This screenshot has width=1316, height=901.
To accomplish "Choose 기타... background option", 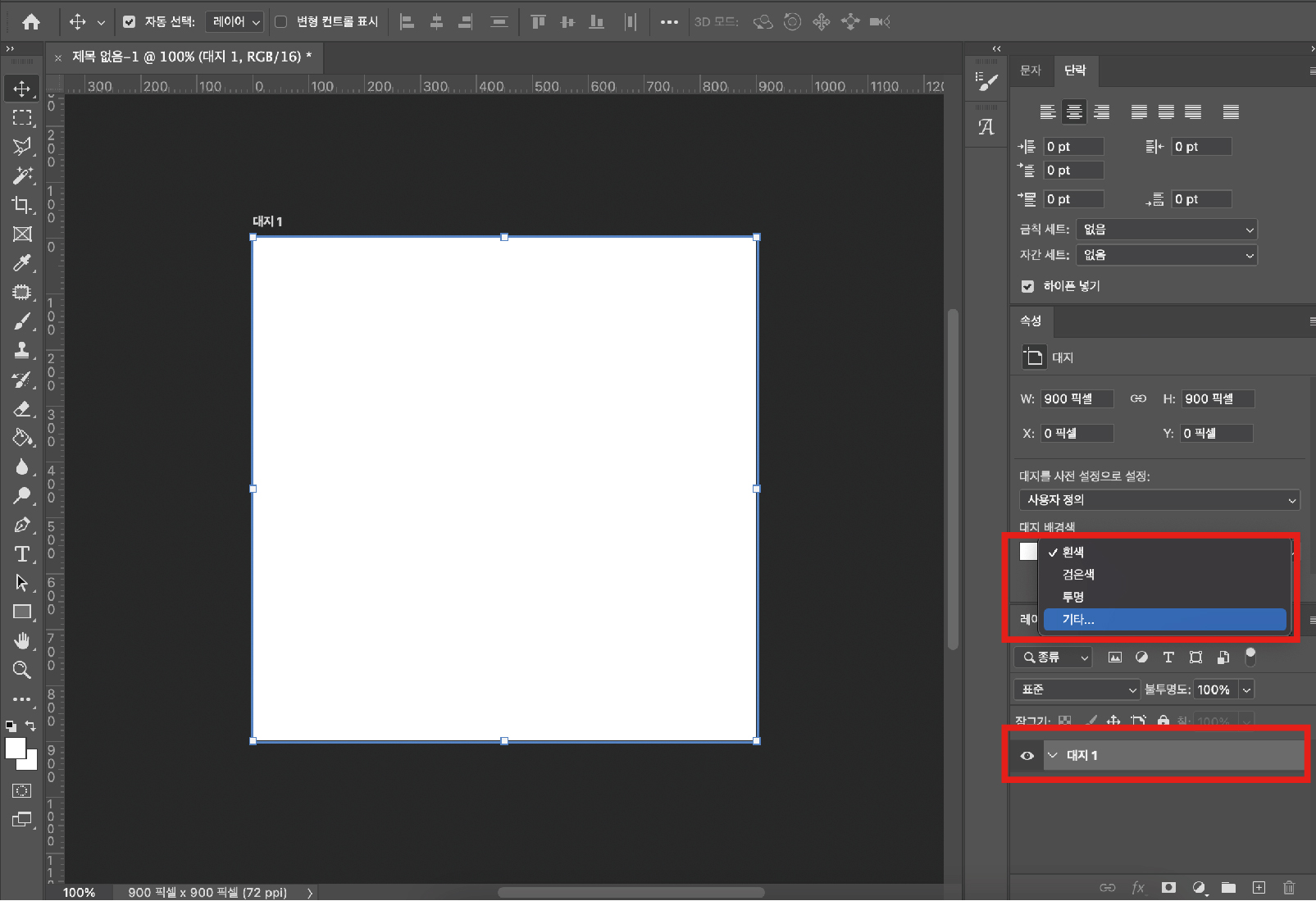I will click(x=1164, y=620).
